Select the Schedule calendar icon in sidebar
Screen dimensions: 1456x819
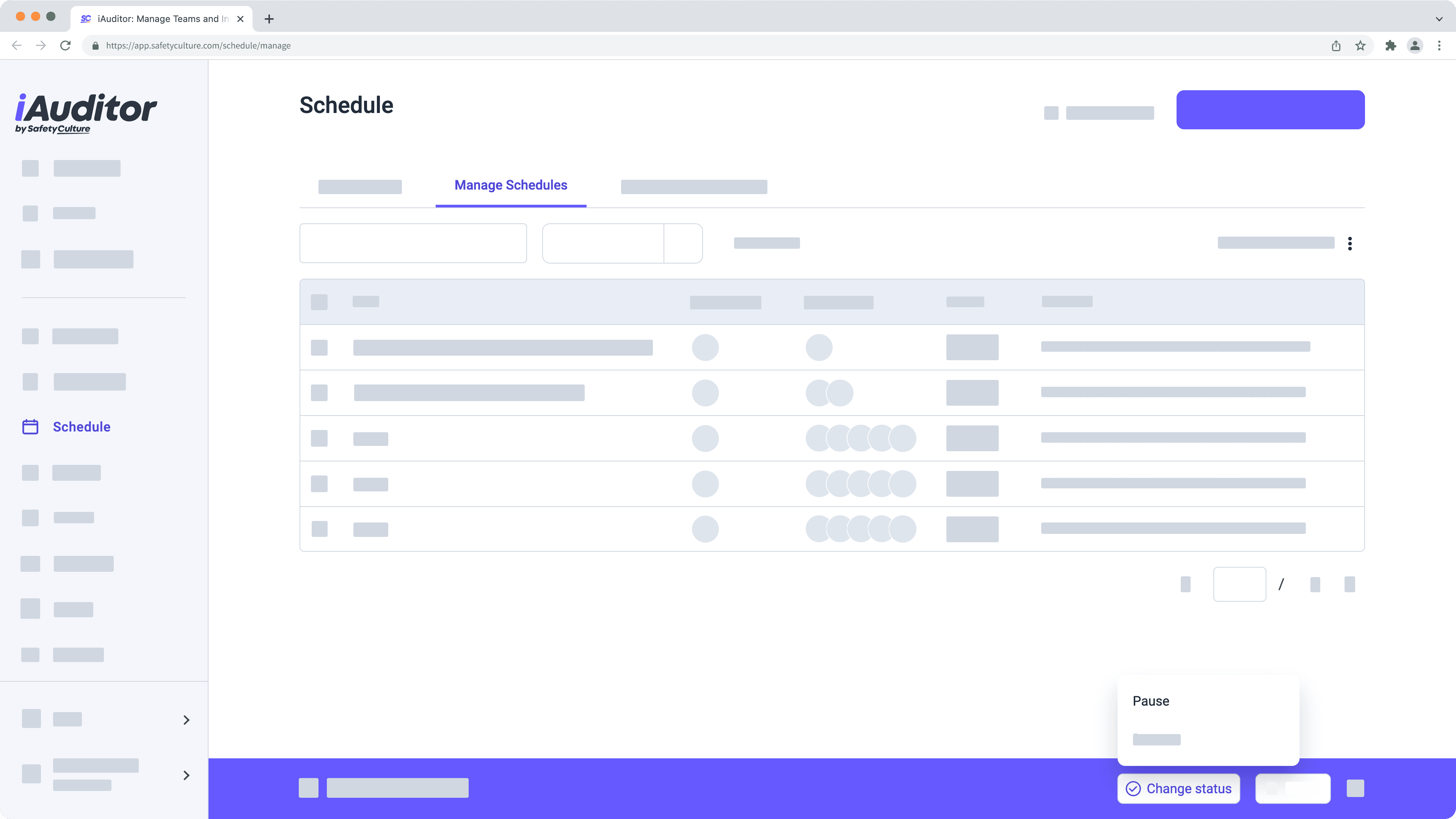pyautogui.click(x=30, y=426)
